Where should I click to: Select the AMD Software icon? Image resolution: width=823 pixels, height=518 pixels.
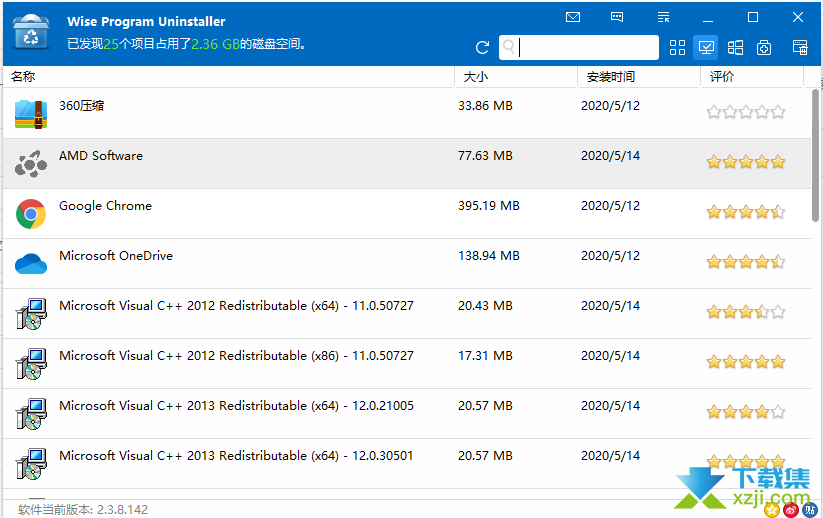(31, 164)
